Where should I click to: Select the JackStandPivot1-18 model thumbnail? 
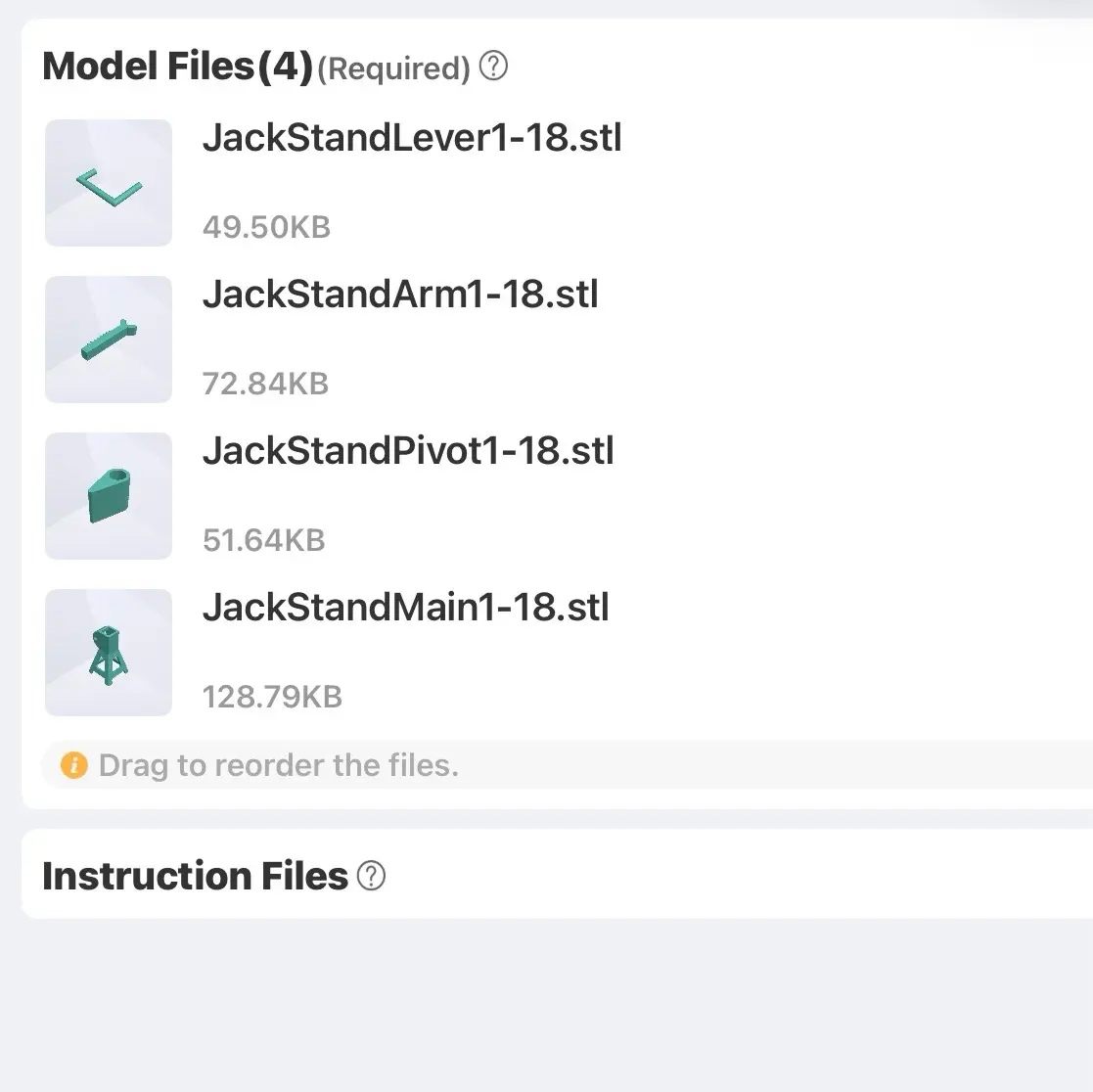click(x=108, y=495)
